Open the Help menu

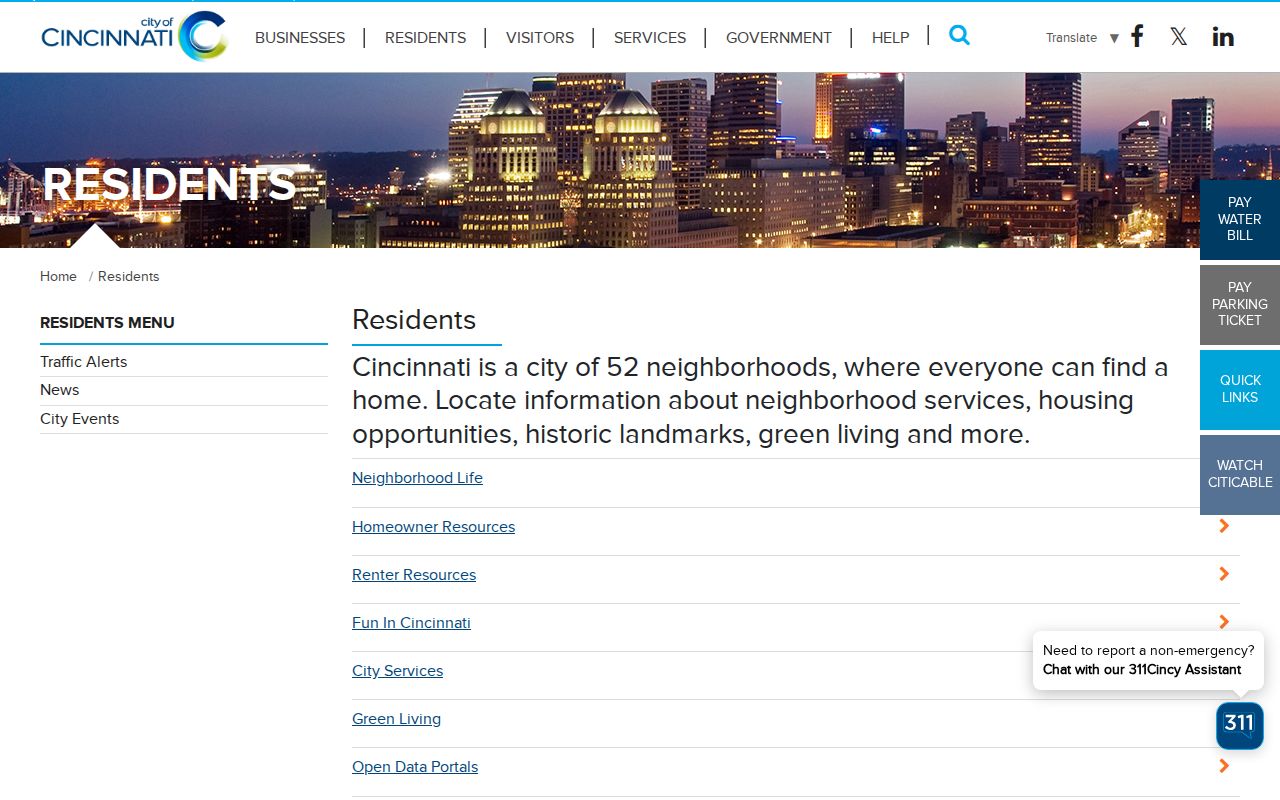[891, 38]
